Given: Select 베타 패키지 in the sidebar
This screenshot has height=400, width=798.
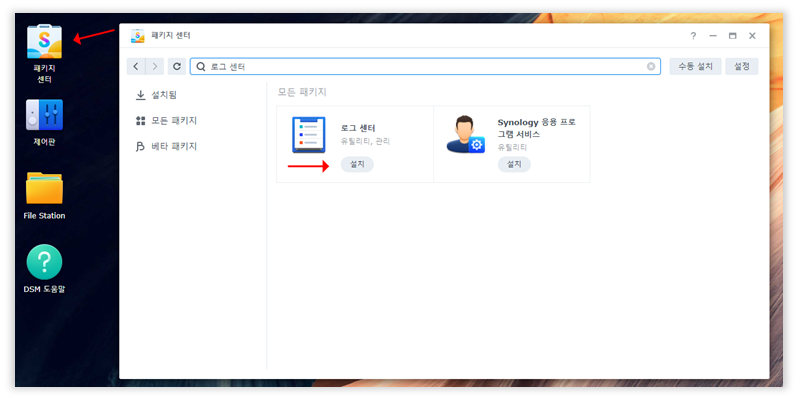Looking at the screenshot, I should 166,147.
